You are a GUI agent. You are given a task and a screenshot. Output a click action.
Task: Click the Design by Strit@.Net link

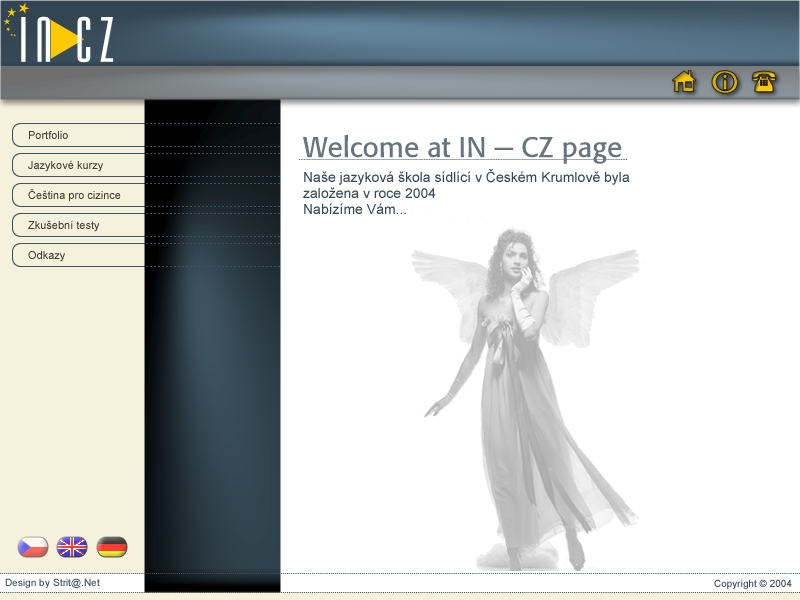coord(53,583)
